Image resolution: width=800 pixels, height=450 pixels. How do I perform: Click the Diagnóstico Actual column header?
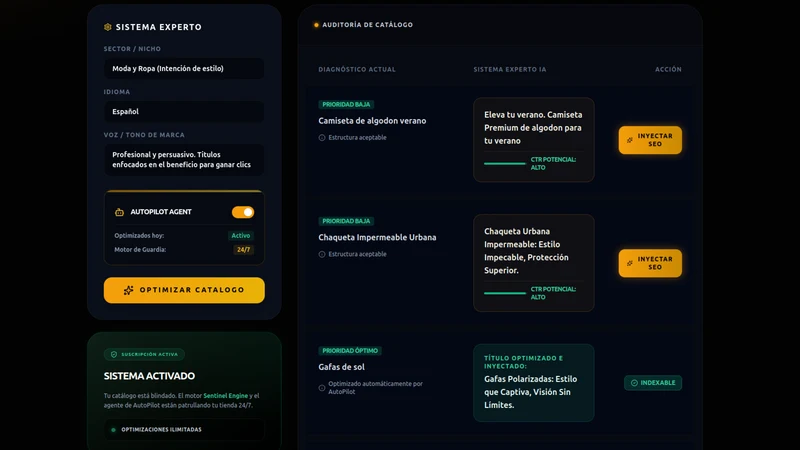pyautogui.click(x=357, y=69)
